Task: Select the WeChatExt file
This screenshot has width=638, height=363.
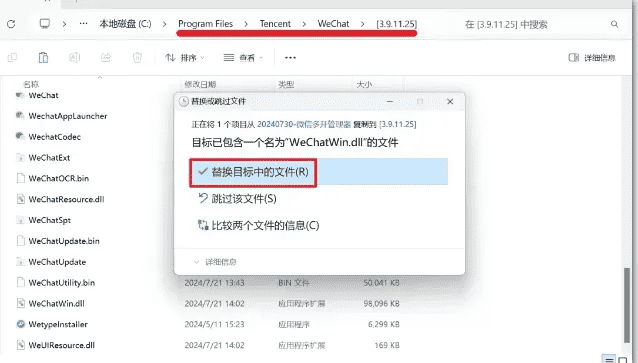Action: [x=49, y=157]
